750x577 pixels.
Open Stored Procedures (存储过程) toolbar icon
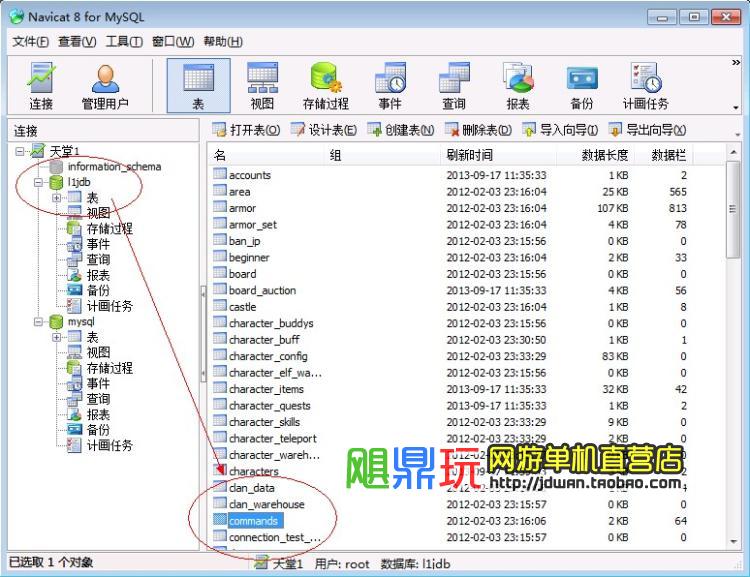point(326,86)
